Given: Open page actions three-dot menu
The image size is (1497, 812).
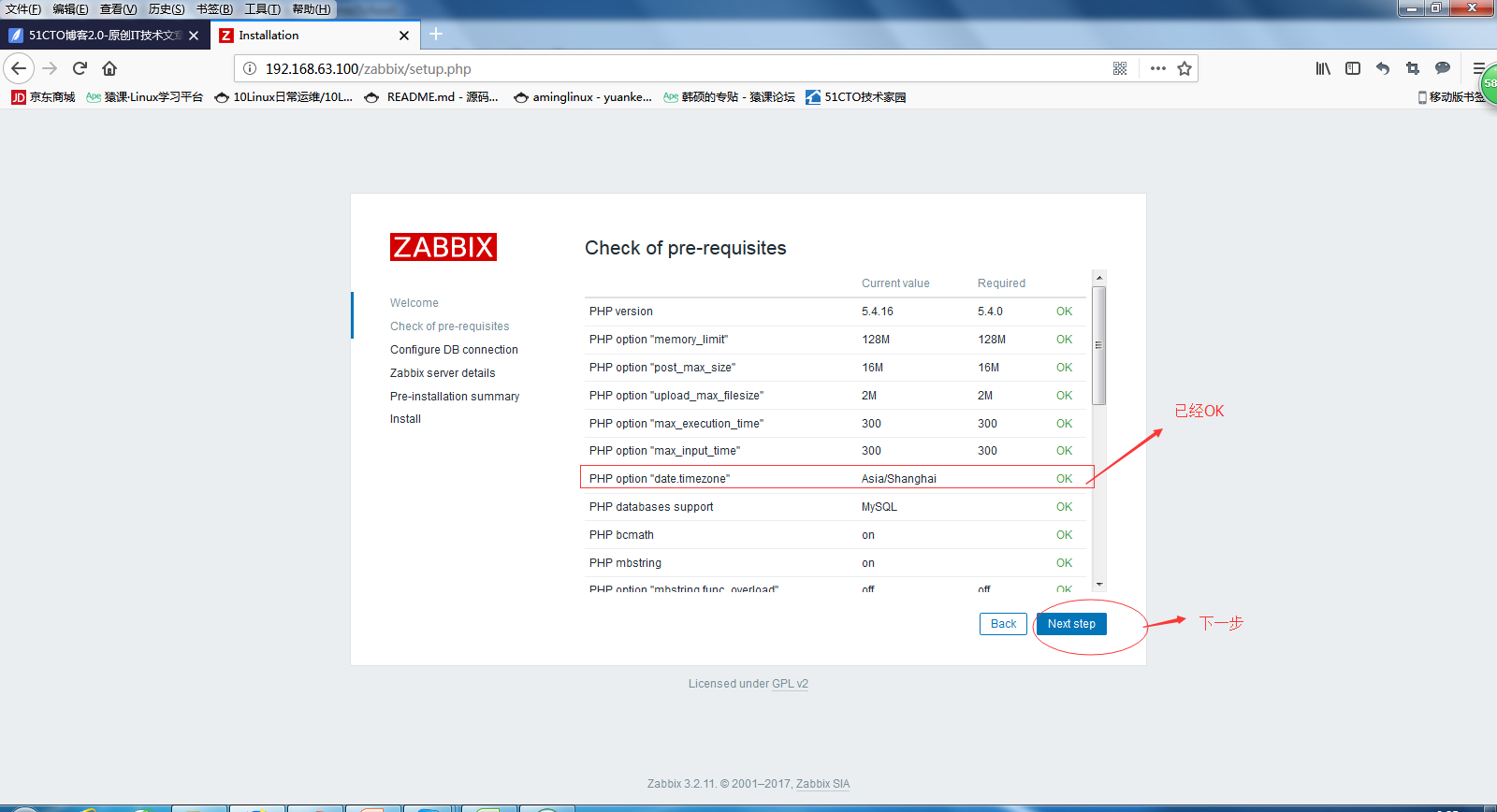Looking at the screenshot, I should point(1158,68).
